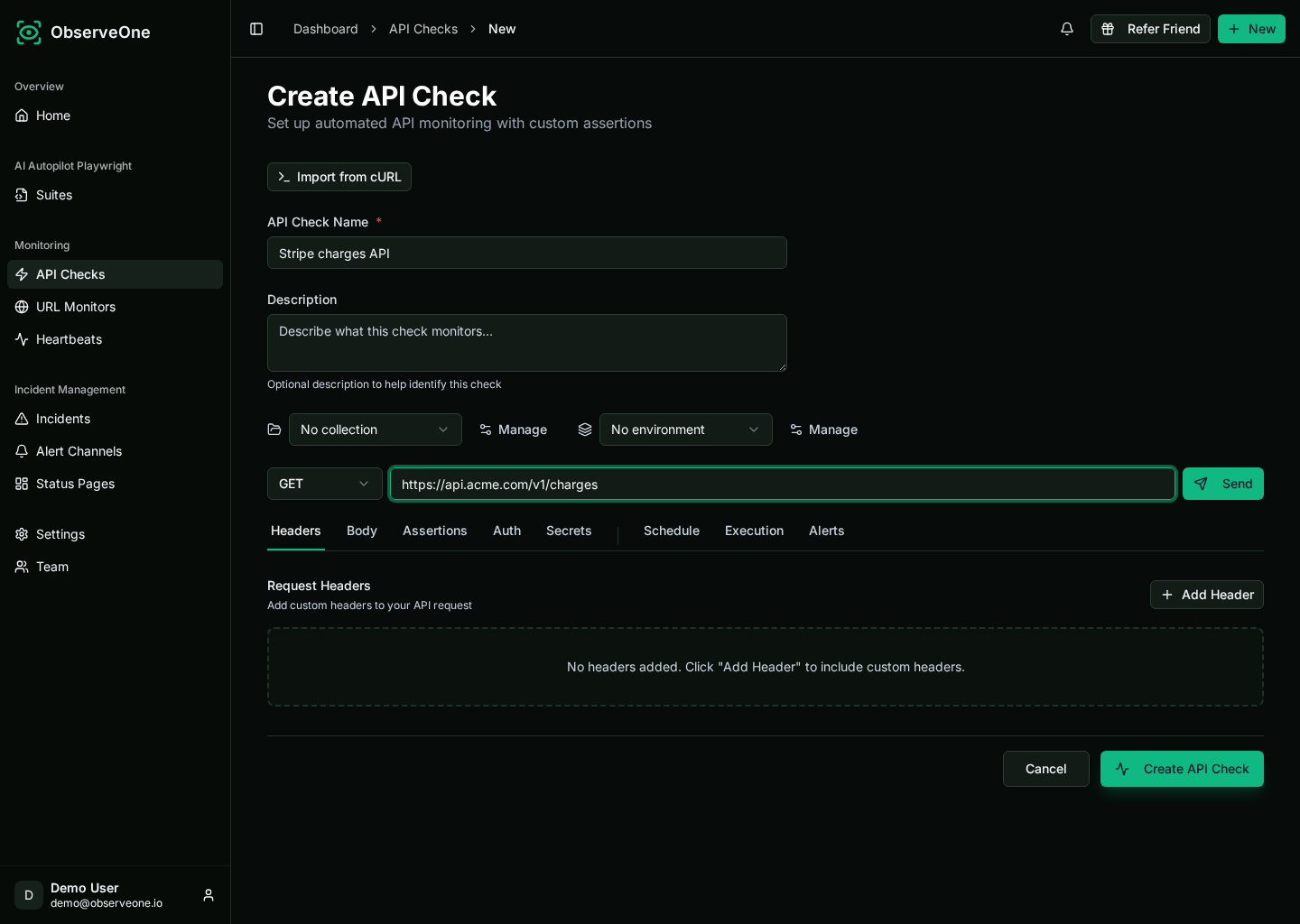The width and height of the screenshot is (1300, 924).
Task: Click the API Checks lightning icon
Action: point(22,274)
